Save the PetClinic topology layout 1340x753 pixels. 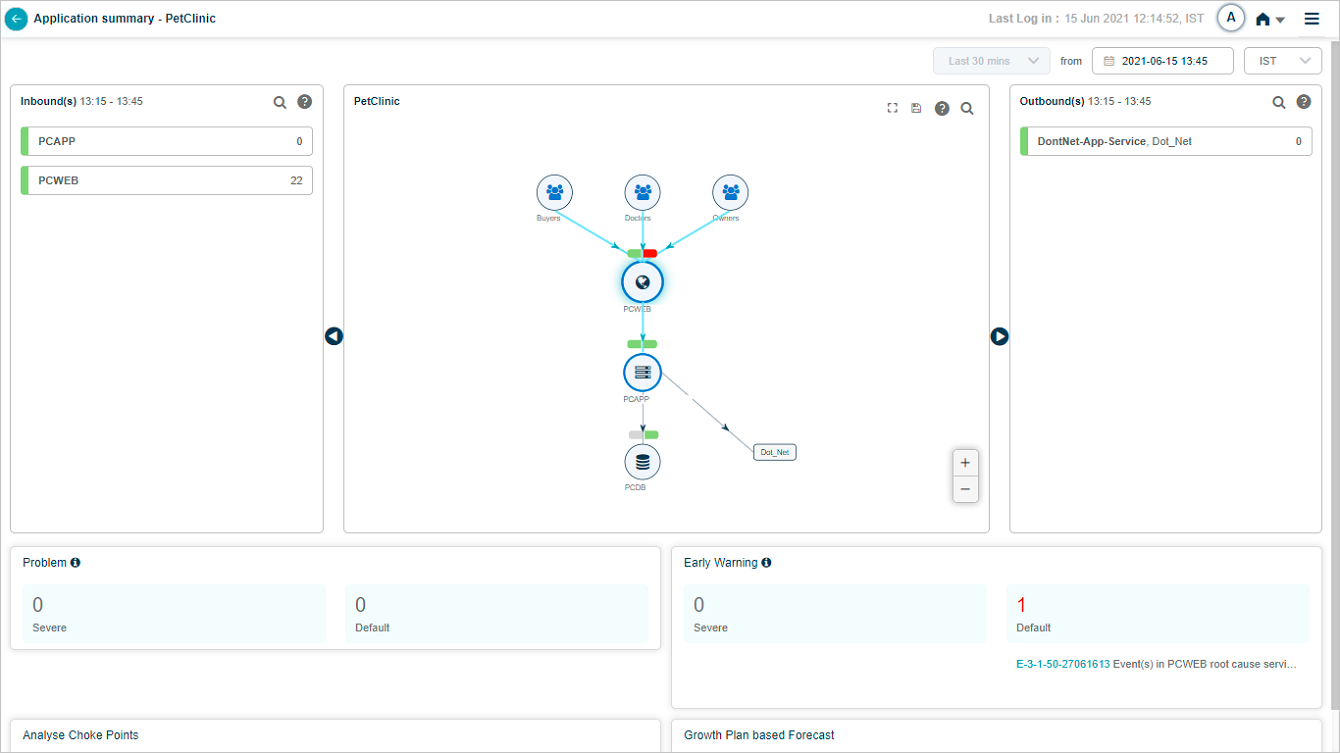coord(916,108)
